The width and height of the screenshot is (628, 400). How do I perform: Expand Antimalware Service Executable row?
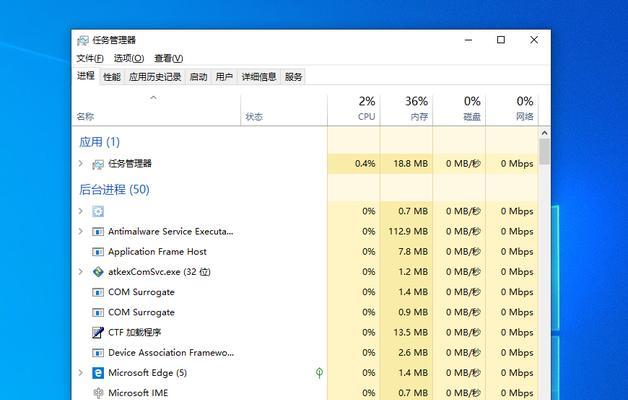click(x=81, y=231)
